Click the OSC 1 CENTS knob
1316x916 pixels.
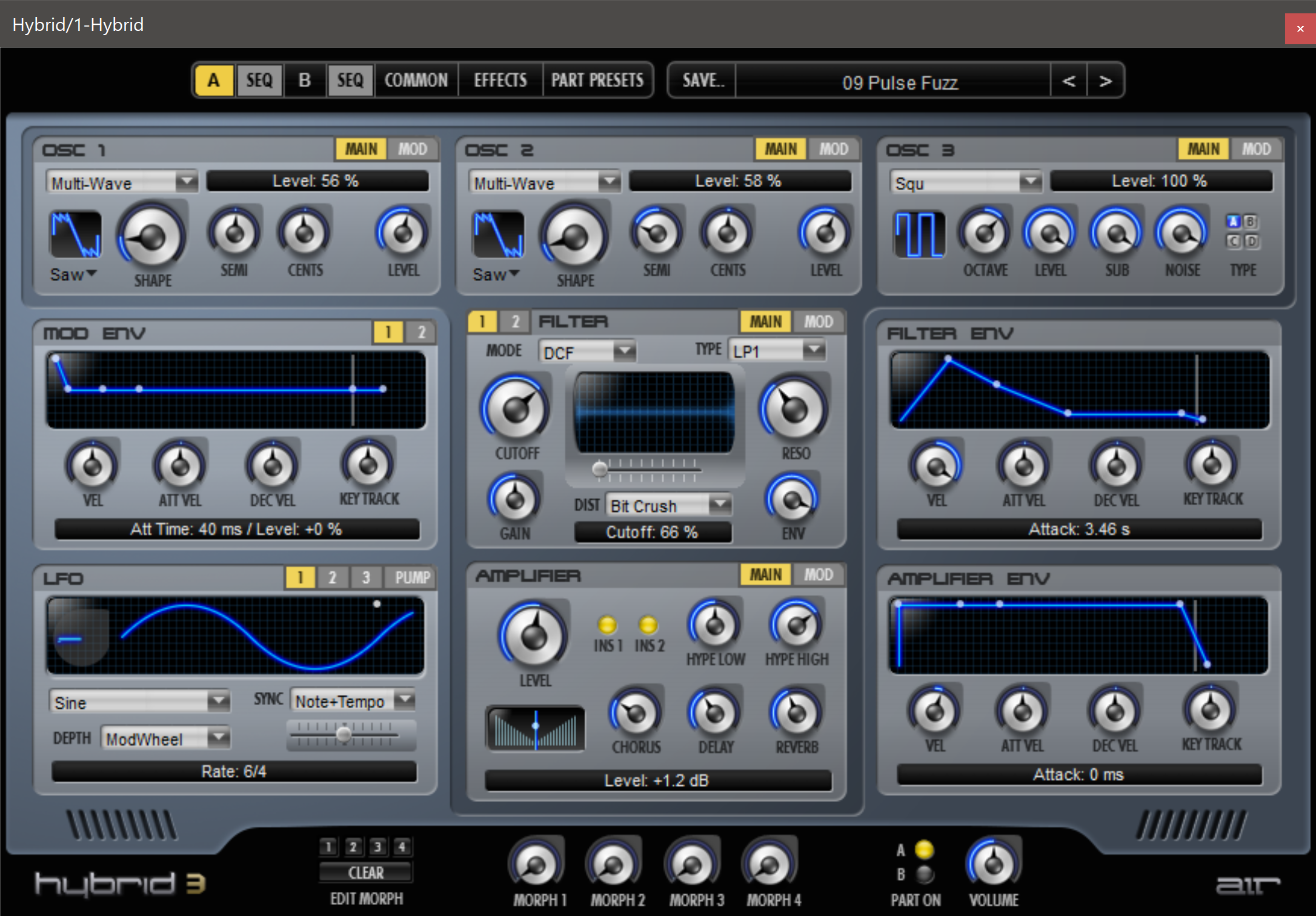[304, 232]
